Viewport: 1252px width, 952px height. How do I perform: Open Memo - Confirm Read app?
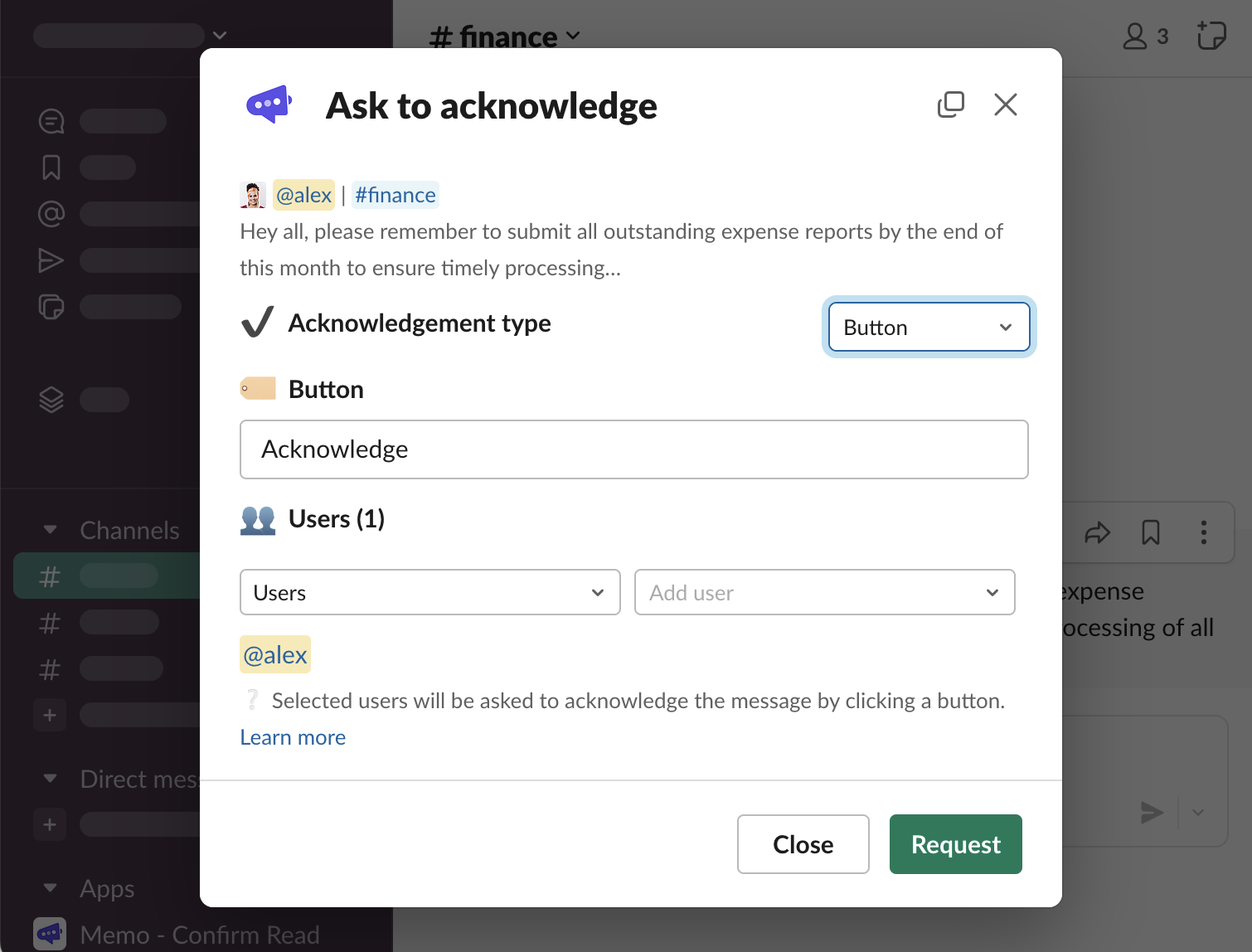click(x=199, y=935)
